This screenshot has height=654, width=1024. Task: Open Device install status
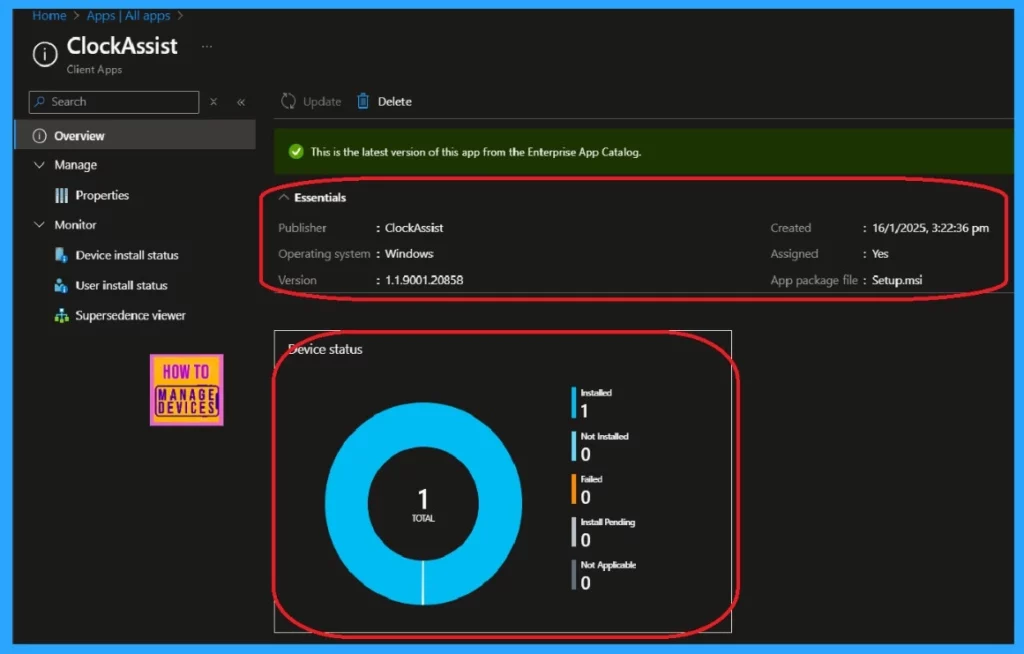(127, 255)
